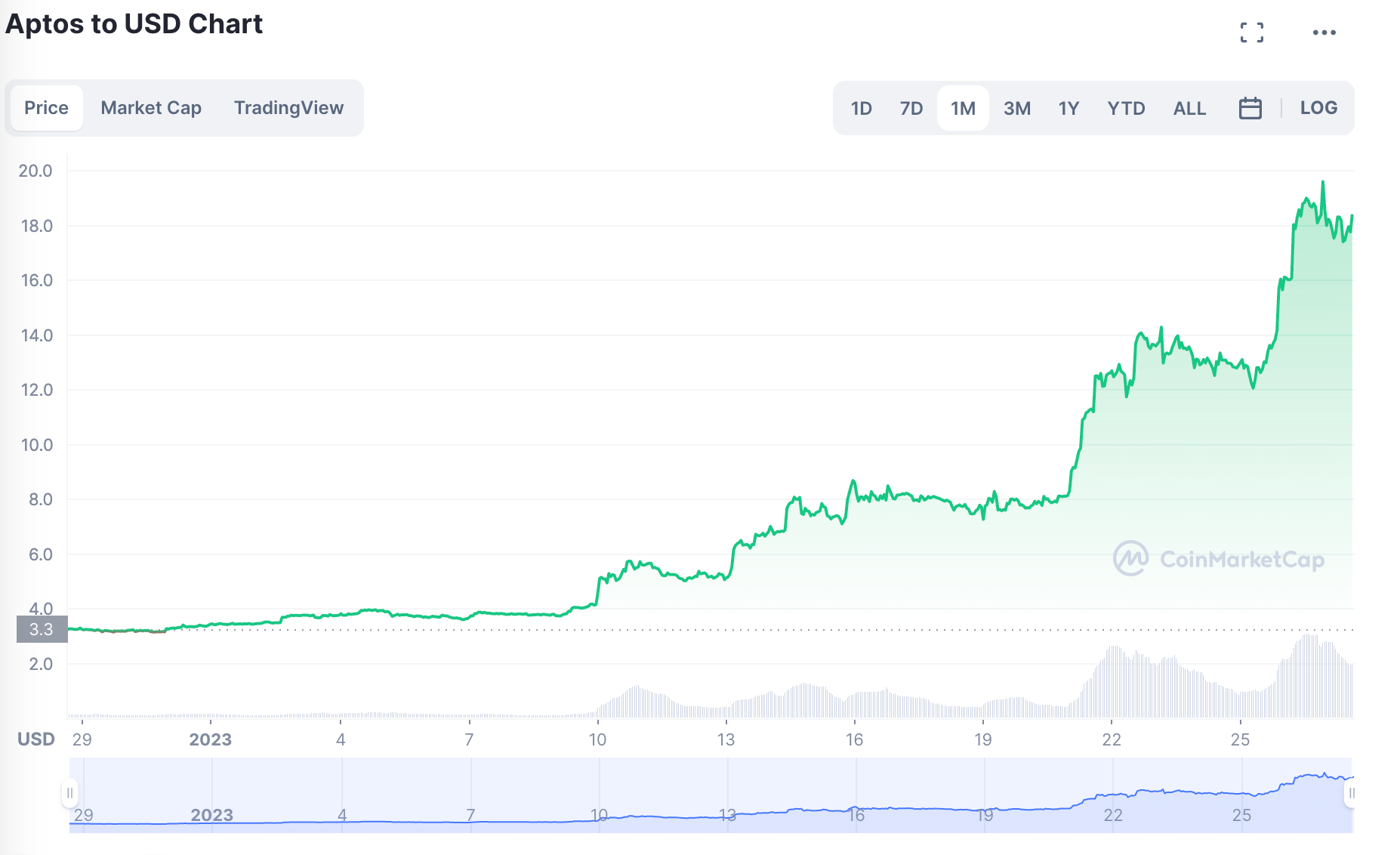The height and width of the screenshot is (855, 1400).
Task: Click the 3.3 price marker label
Action: 42,629
